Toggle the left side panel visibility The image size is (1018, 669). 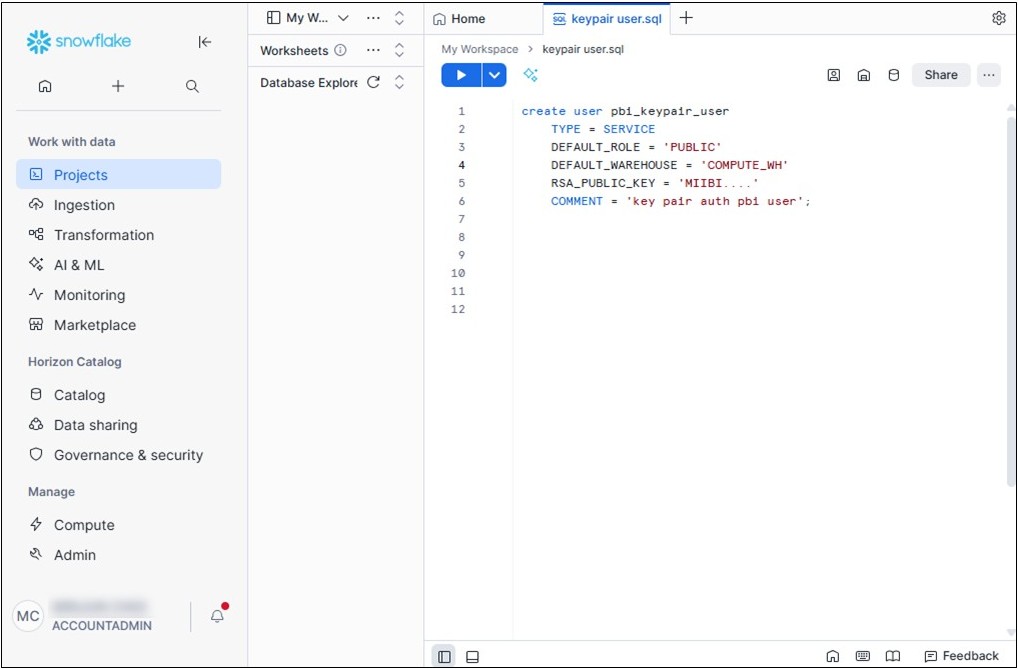(444, 656)
